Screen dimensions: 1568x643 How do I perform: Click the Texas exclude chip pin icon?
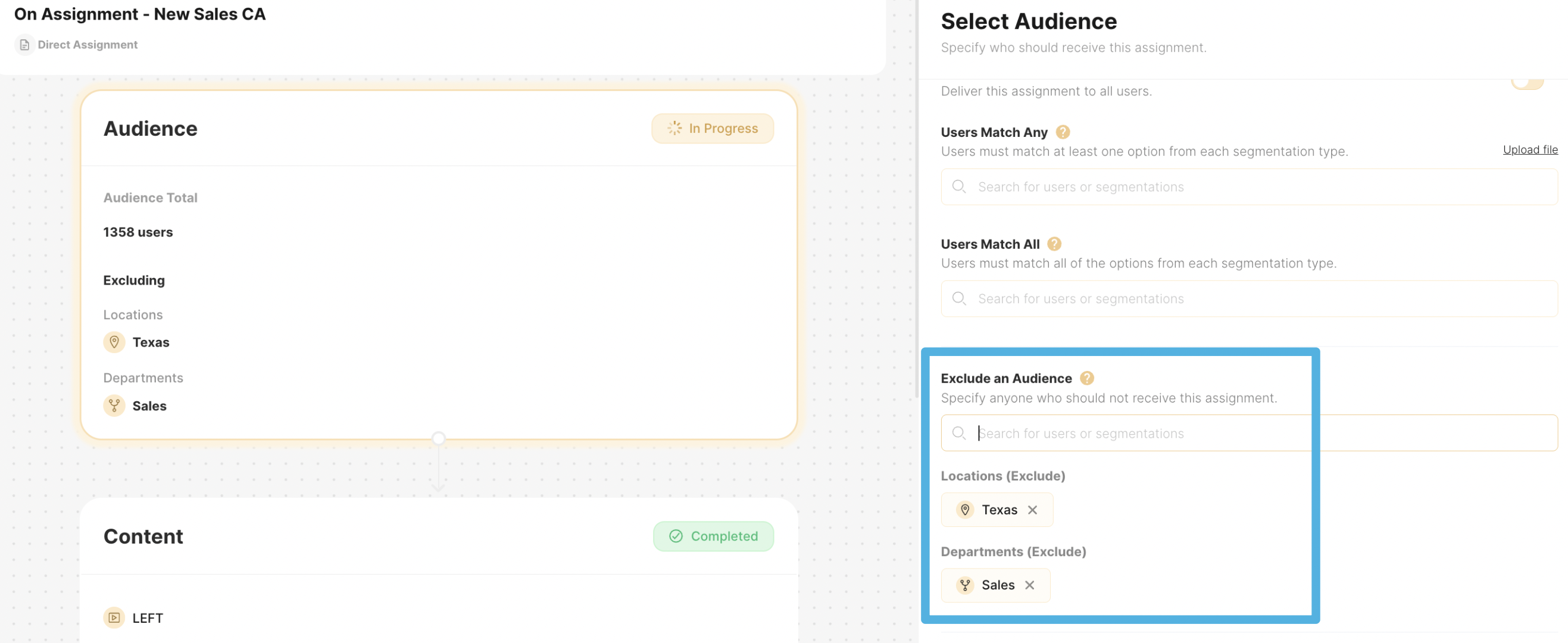pos(965,510)
